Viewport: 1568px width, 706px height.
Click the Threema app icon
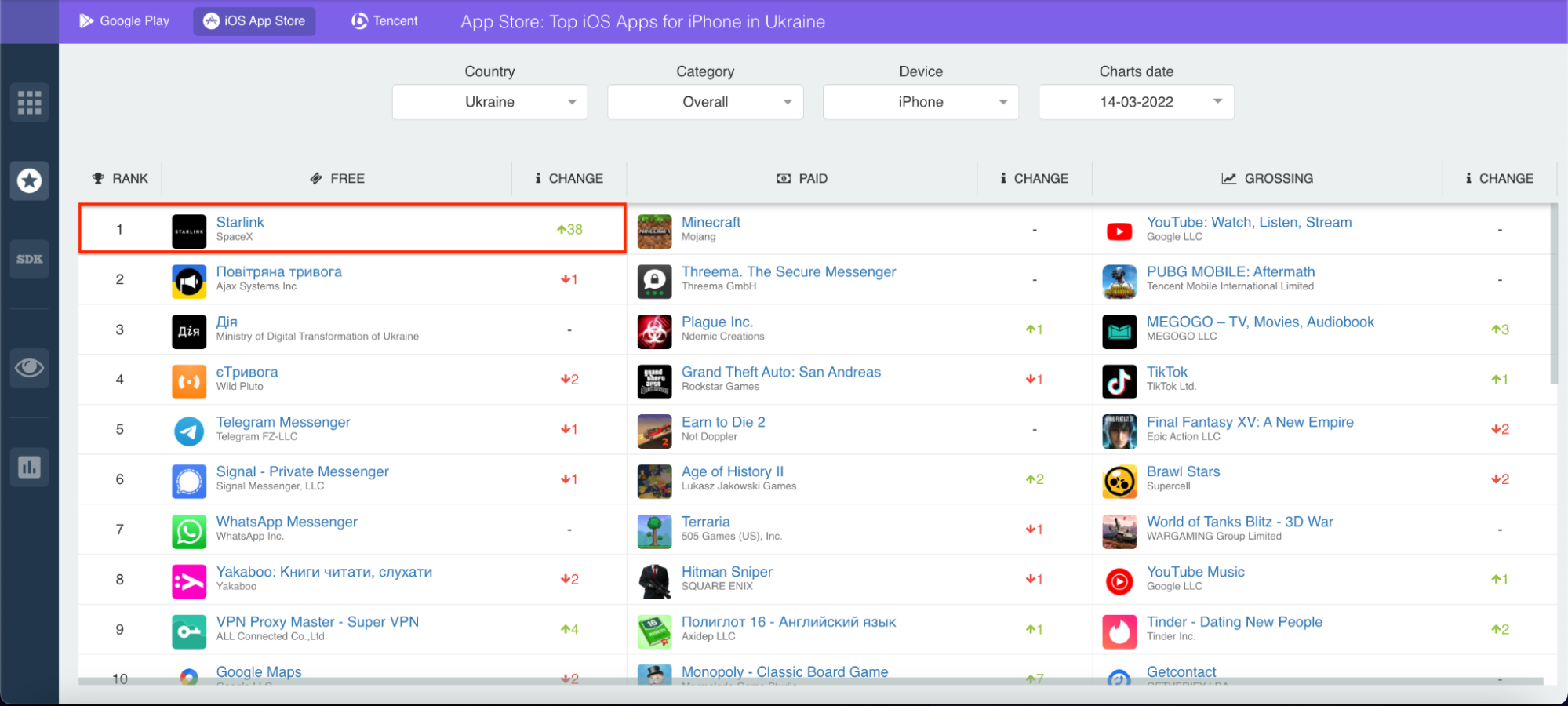tap(655, 281)
